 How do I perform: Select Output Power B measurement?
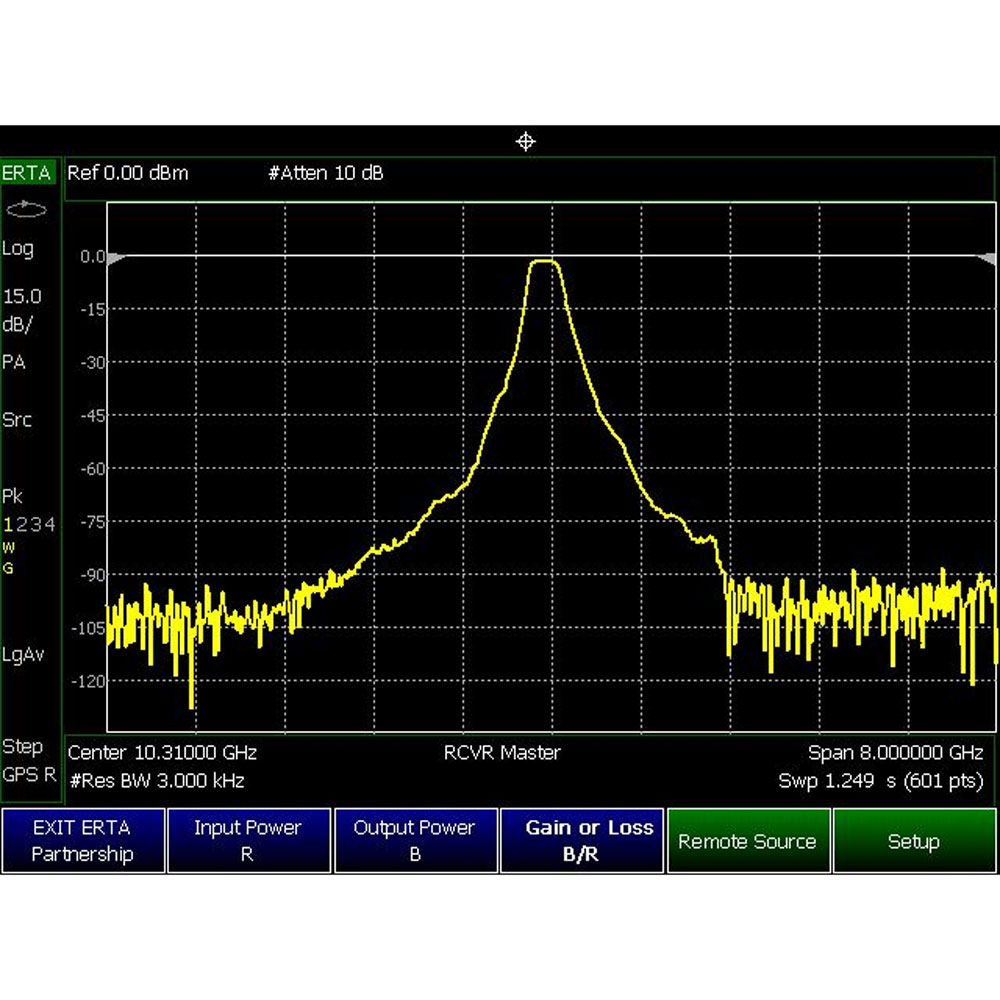414,841
